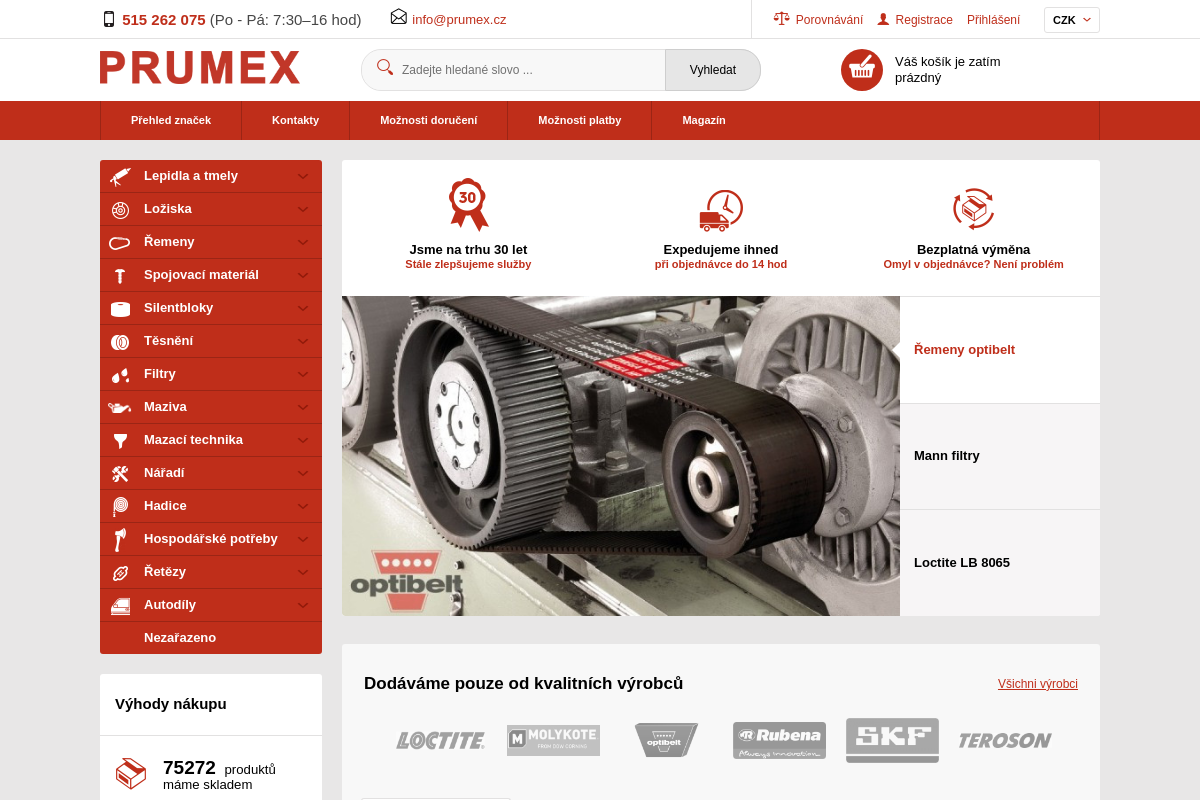Click the 30 years award badge icon
1200x800 pixels.
coord(468,204)
